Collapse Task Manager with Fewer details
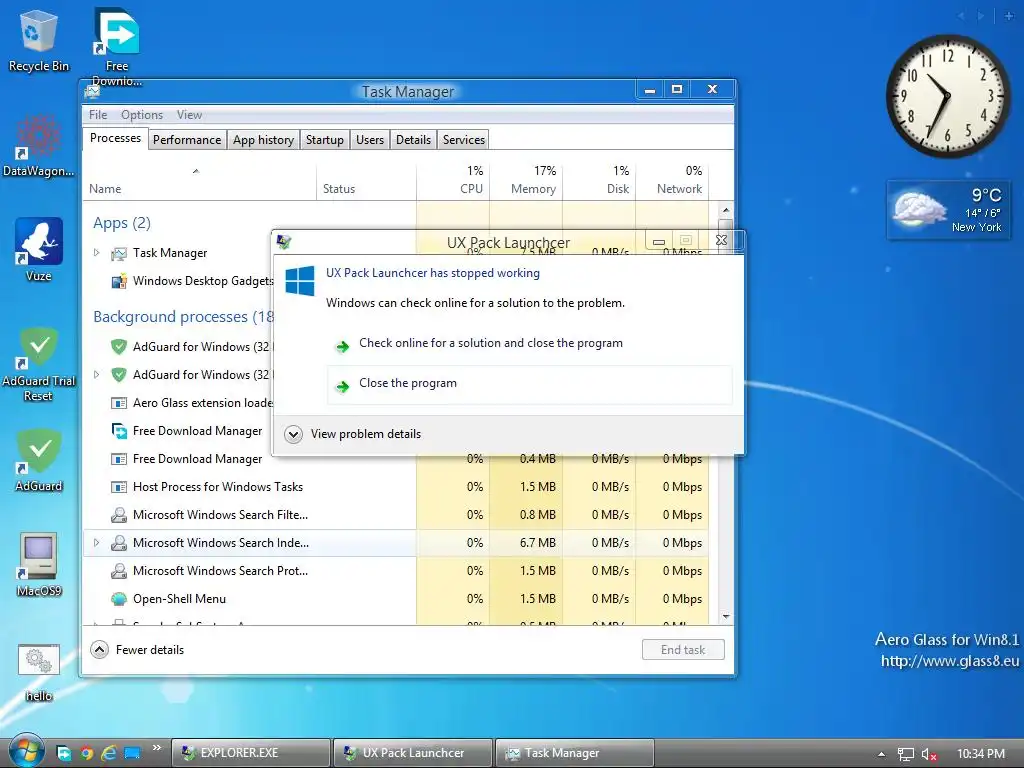1024x768 pixels. (138, 650)
